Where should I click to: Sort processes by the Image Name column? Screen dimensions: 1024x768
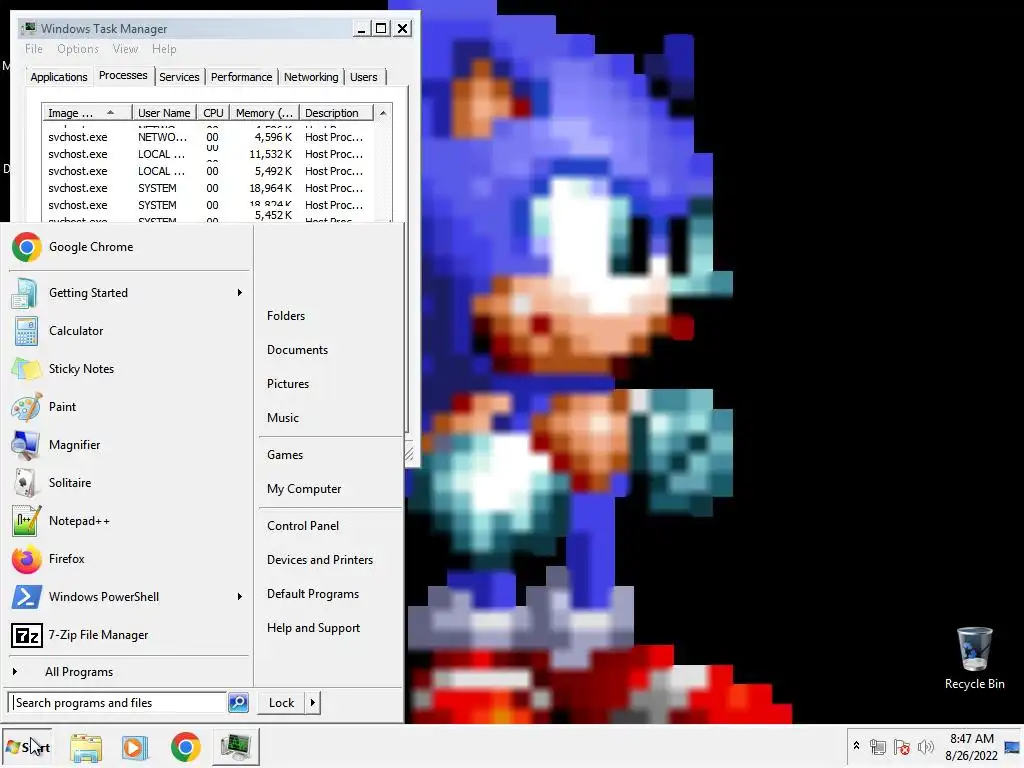click(87, 113)
